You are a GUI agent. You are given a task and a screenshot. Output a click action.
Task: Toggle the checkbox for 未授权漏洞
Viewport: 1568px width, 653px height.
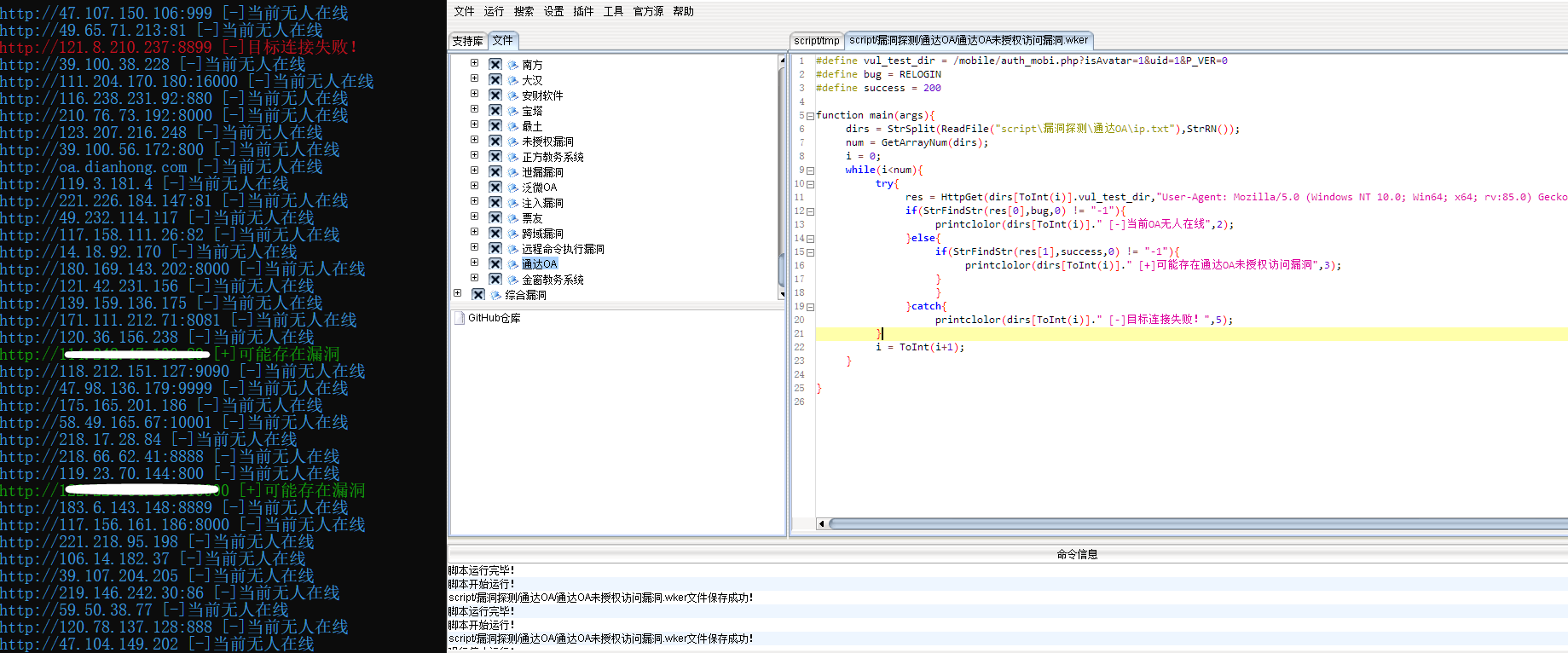[495, 141]
